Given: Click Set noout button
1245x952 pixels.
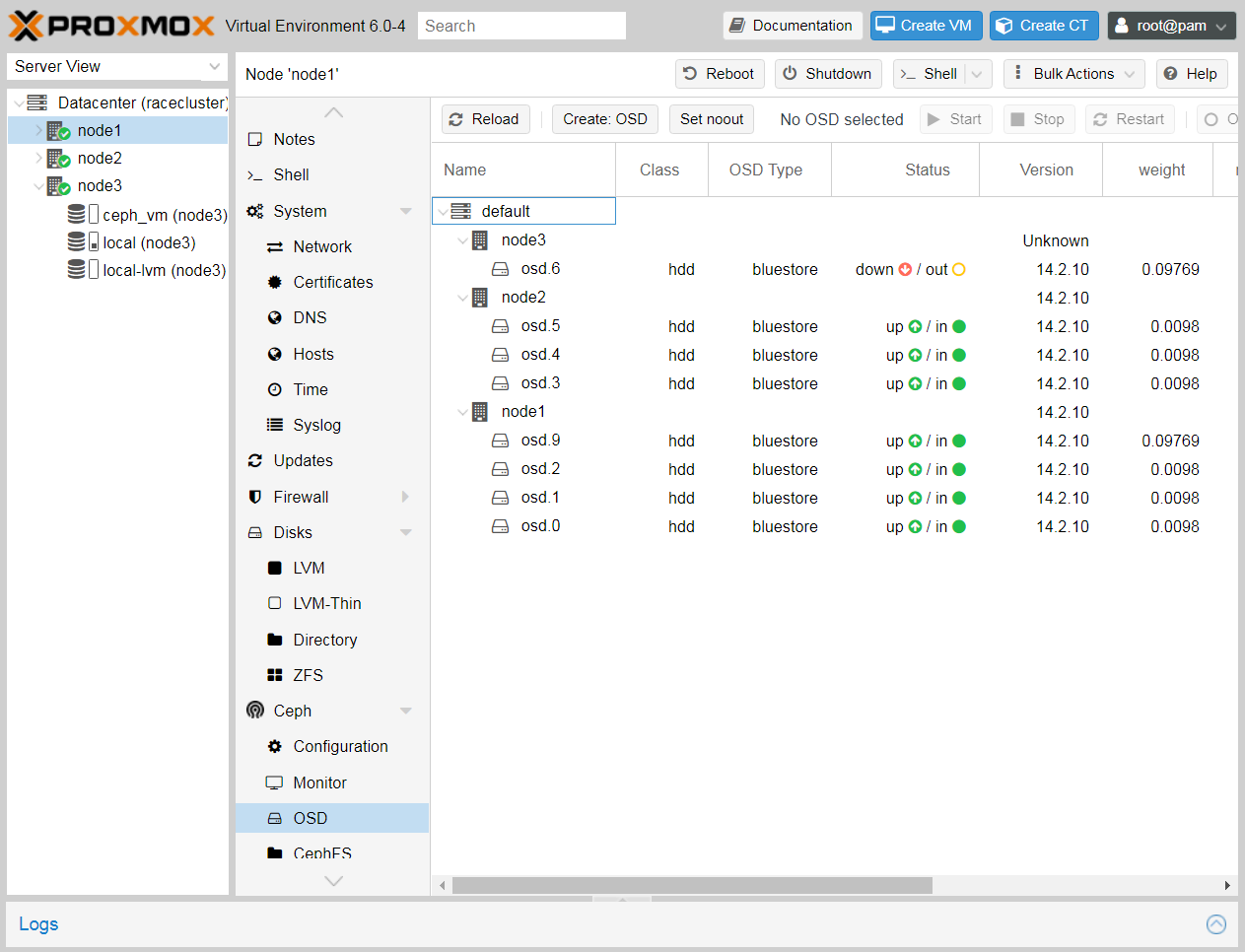Looking at the screenshot, I should click(x=712, y=119).
